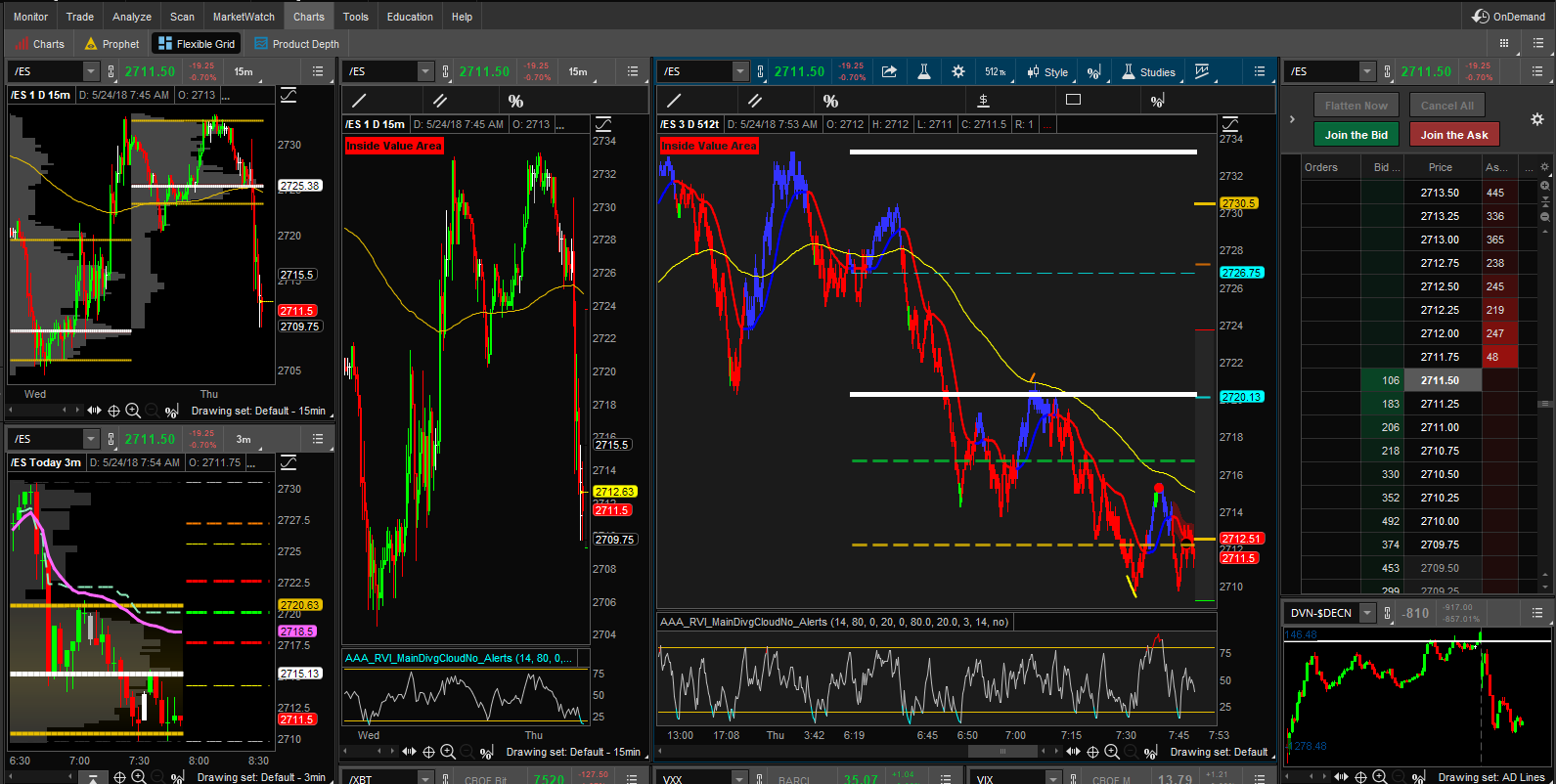Click crosshair pan icon under main chart
This screenshot has height=784, width=1556.
[x=1092, y=752]
